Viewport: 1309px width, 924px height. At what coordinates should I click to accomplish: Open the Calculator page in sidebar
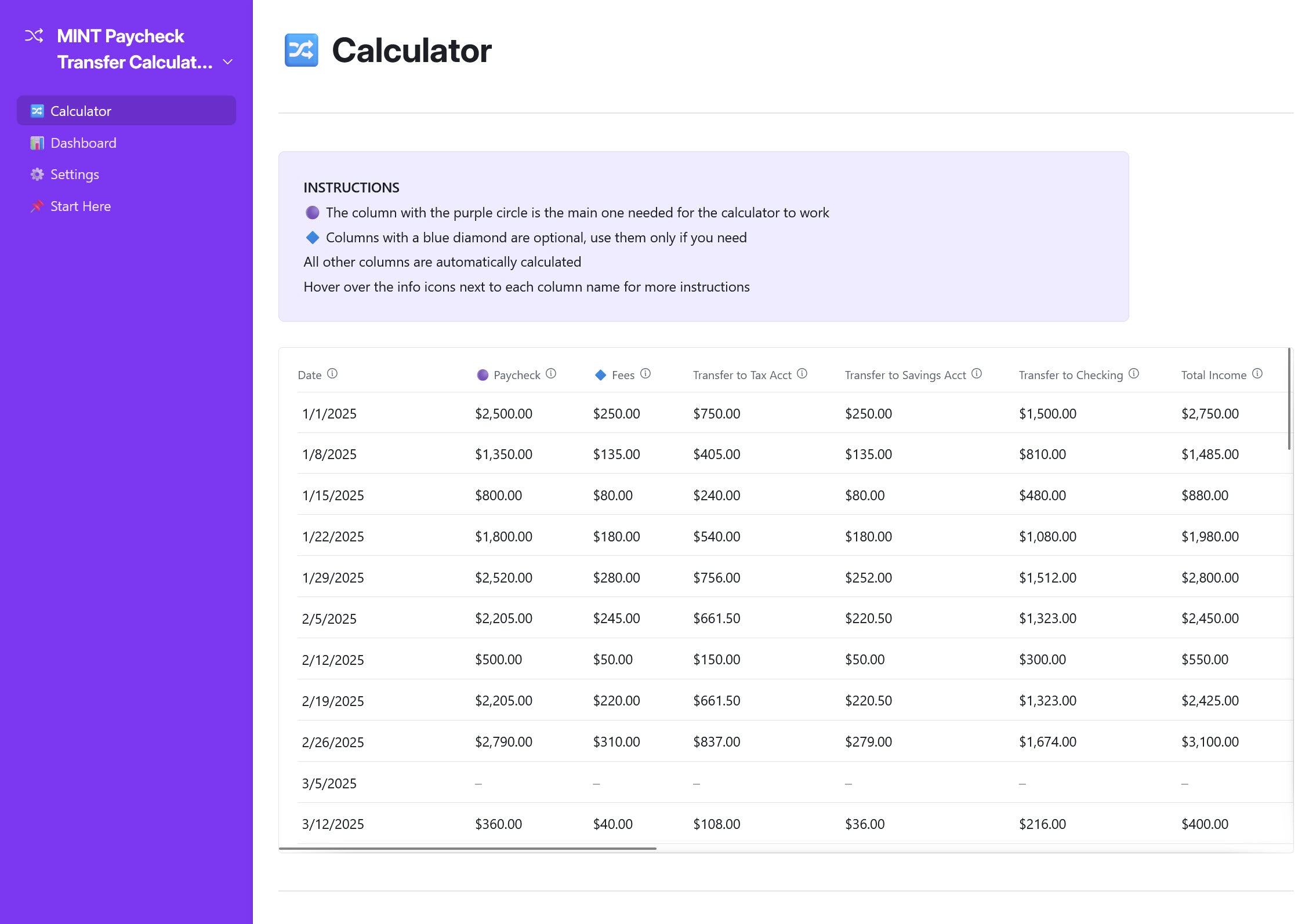pos(81,111)
